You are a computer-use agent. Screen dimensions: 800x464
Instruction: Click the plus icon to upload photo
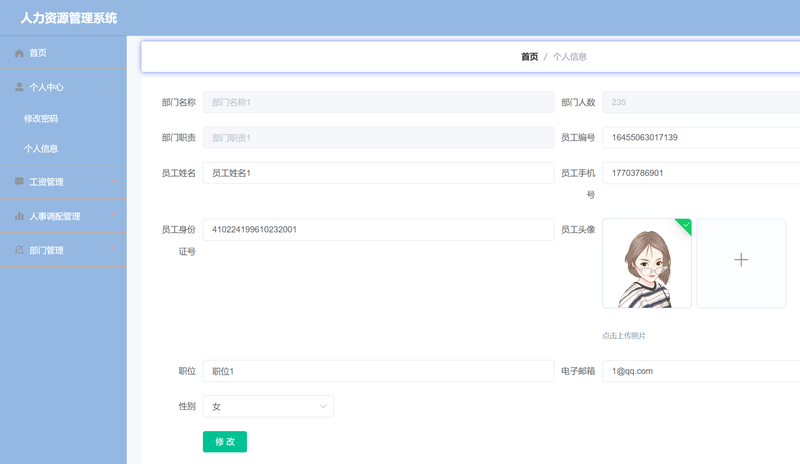(741, 260)
